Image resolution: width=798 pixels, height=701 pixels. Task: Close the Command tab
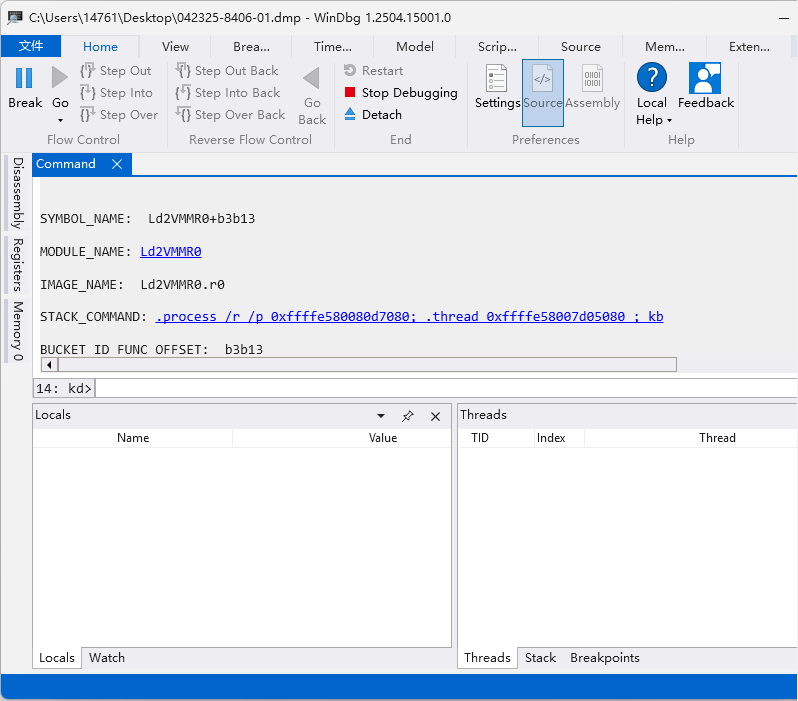[117, 164]
